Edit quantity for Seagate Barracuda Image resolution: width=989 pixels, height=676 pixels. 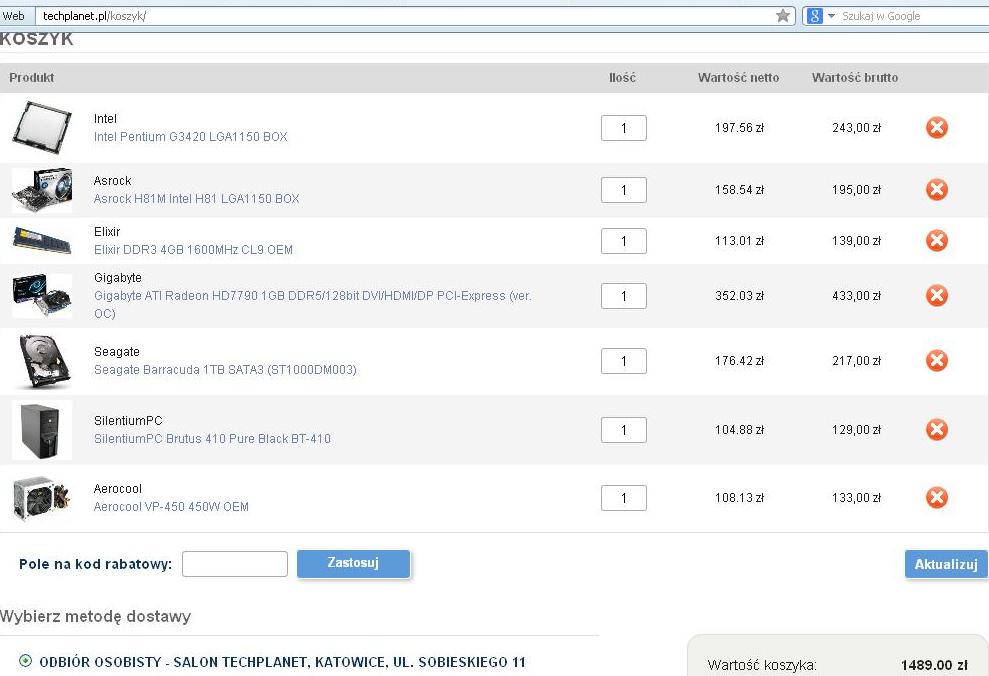(624, 361)
